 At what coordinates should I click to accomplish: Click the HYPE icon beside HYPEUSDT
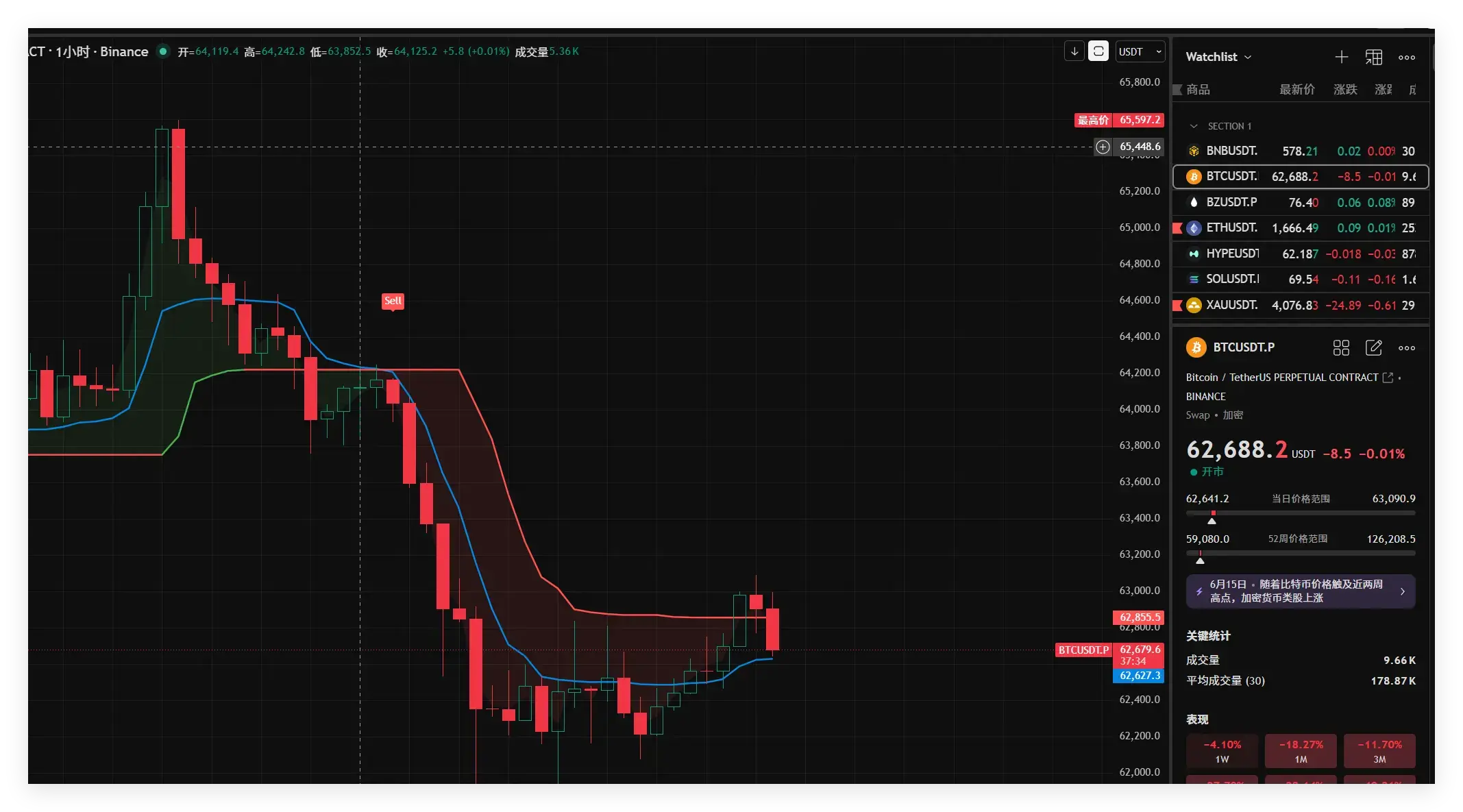[x=1194, y=254]
